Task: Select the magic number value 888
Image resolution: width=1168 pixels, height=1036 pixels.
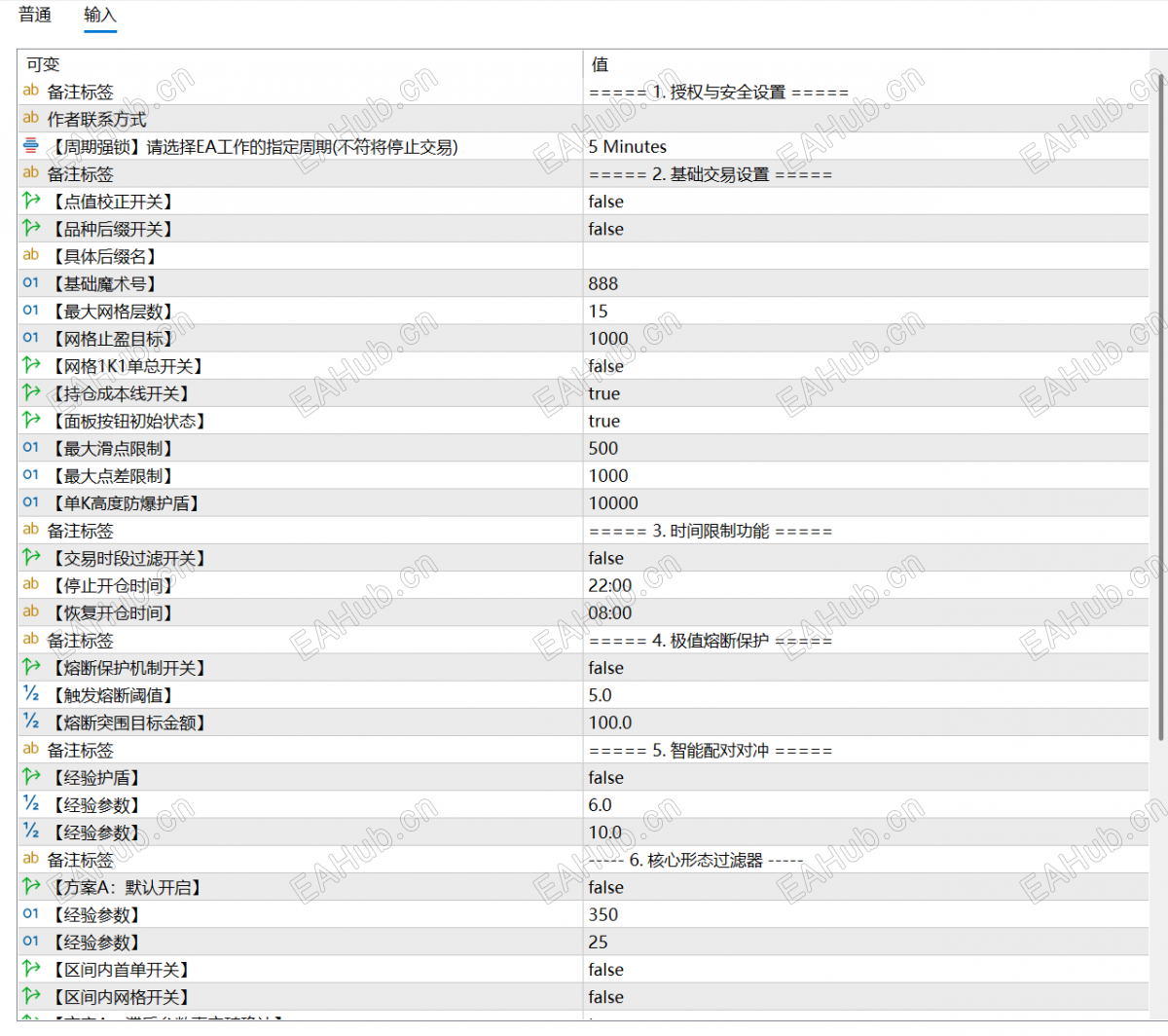Action: (x=602, y=283)
